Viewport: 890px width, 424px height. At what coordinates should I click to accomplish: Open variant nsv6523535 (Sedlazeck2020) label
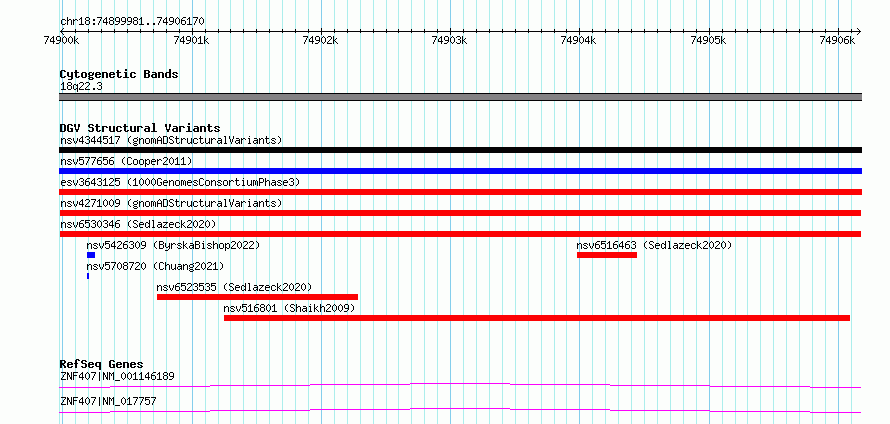coord(234,287)
